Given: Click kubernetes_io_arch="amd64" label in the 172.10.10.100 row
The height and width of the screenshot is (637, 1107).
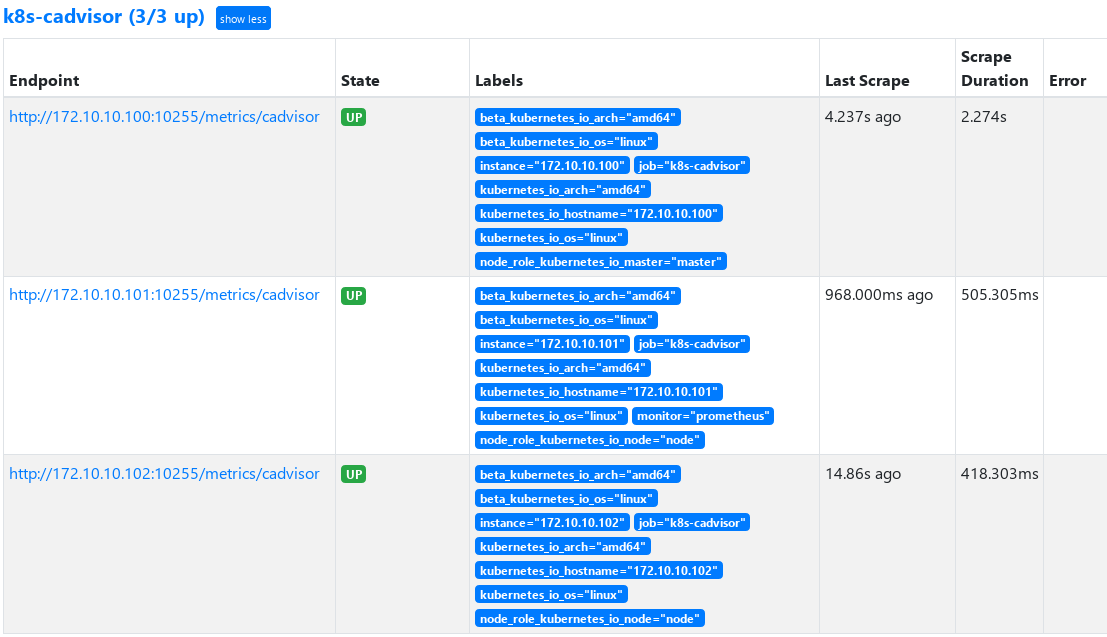Looking at the screenshot, I should tap(563, 189).
